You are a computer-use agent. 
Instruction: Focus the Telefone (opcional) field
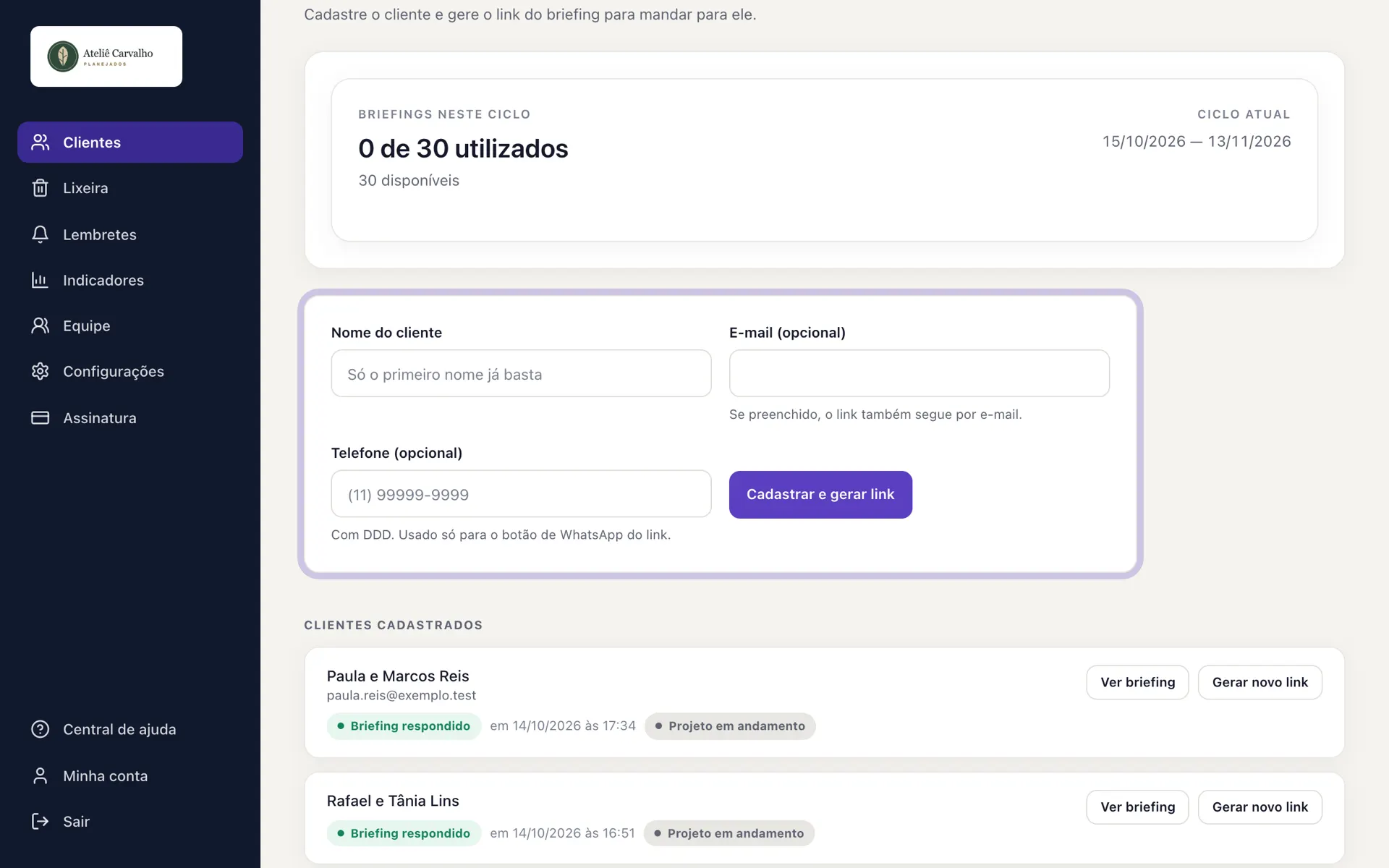point(521,493)
